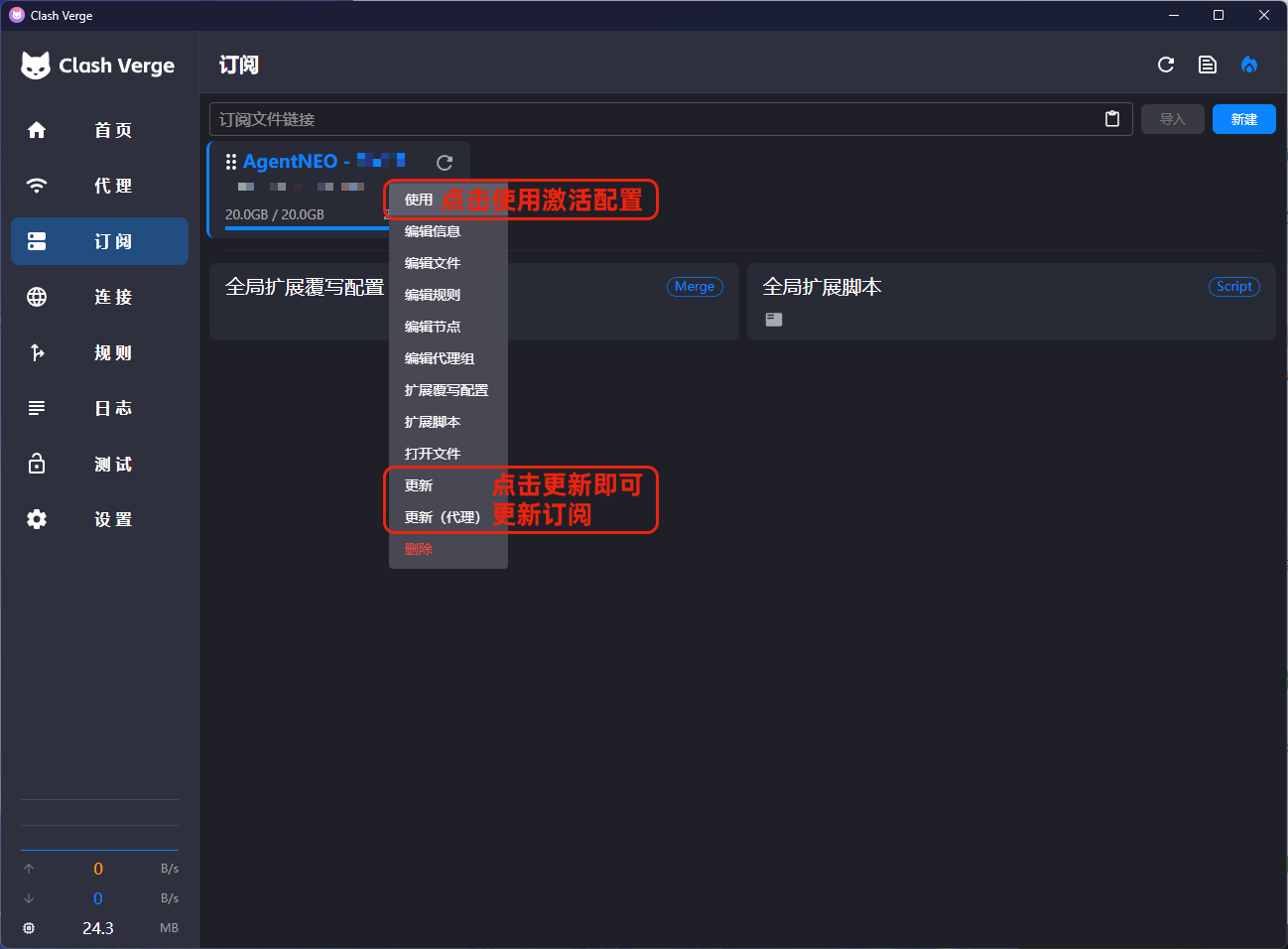Choose 删除 to delete the subscription
The width and height of the screenshot is (1288, 949).
click(x=449, y=549)
